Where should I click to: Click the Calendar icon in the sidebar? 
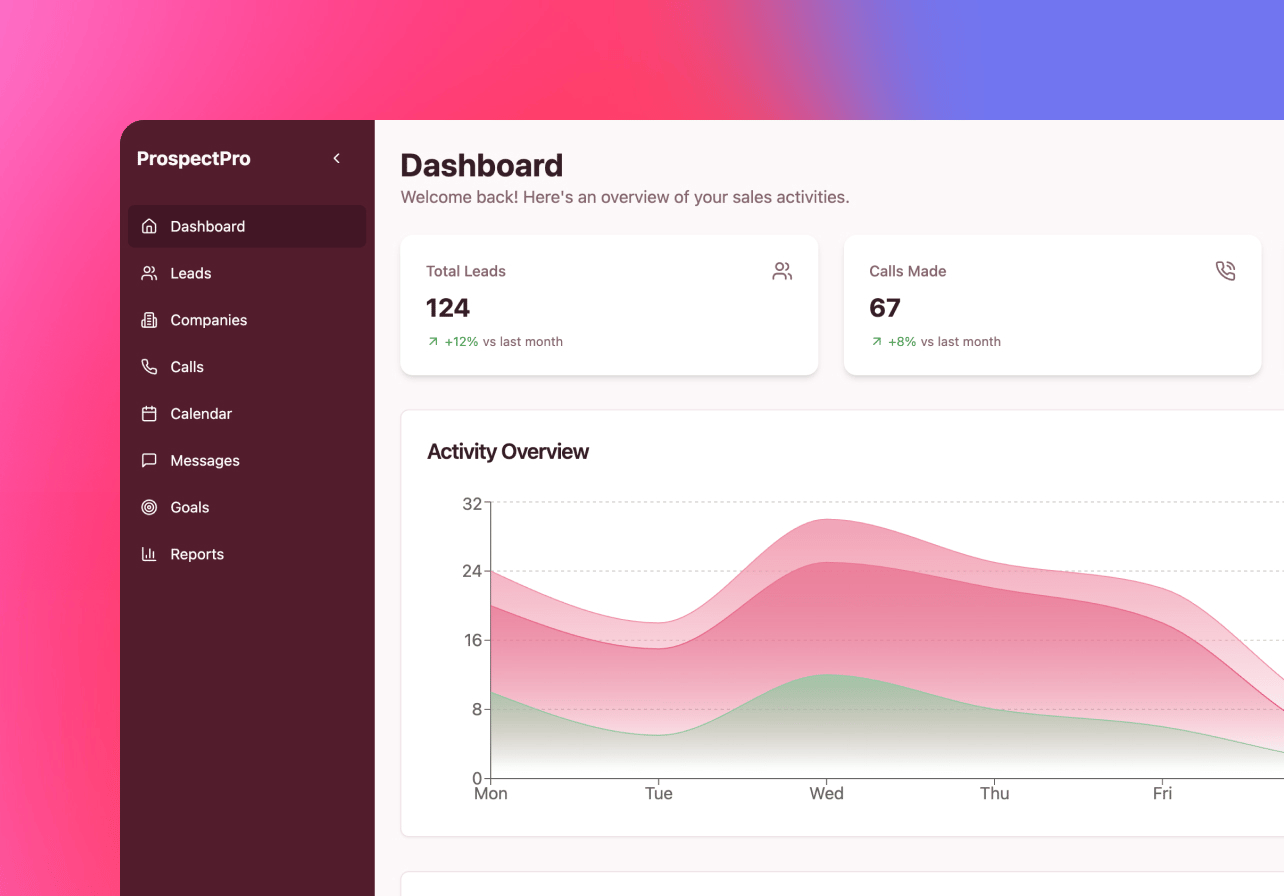click(x=148, y=413)
